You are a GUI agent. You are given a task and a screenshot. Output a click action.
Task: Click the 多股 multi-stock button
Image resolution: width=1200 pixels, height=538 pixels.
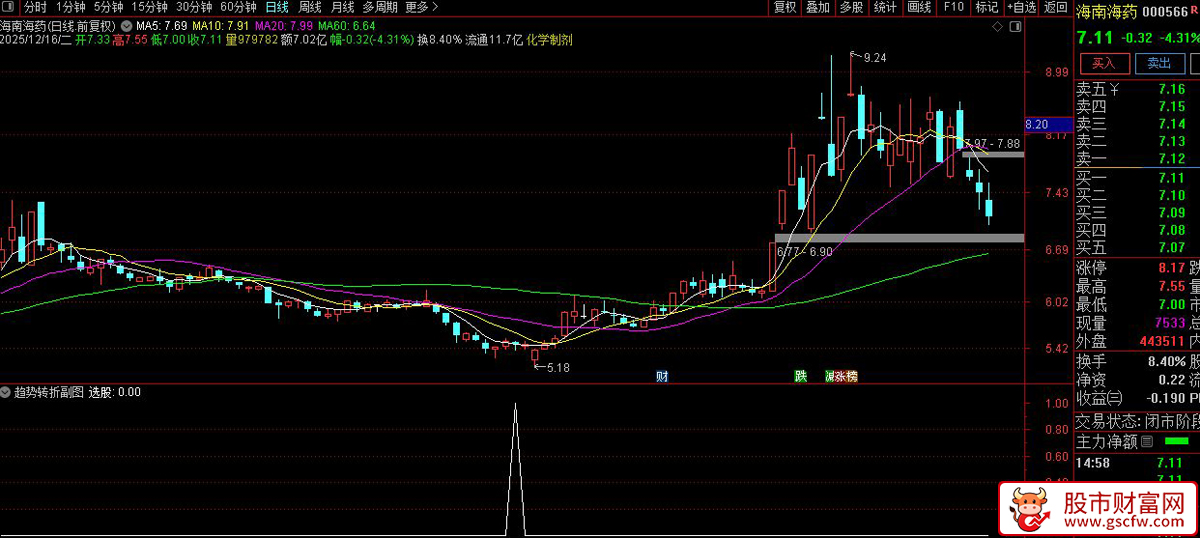tap(851, 7)
